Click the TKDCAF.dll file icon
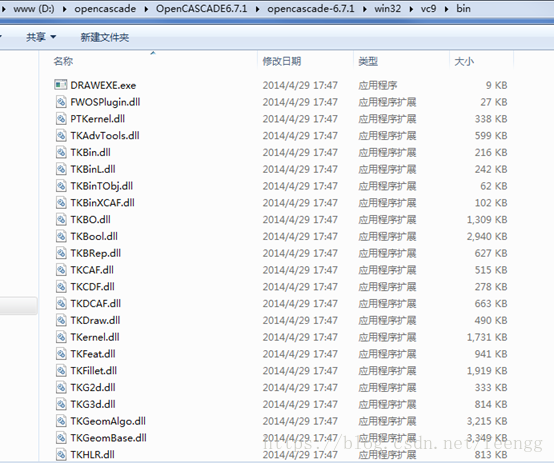Image resolution: width=554 pixels, height=463 pixels. click(61, 303)
